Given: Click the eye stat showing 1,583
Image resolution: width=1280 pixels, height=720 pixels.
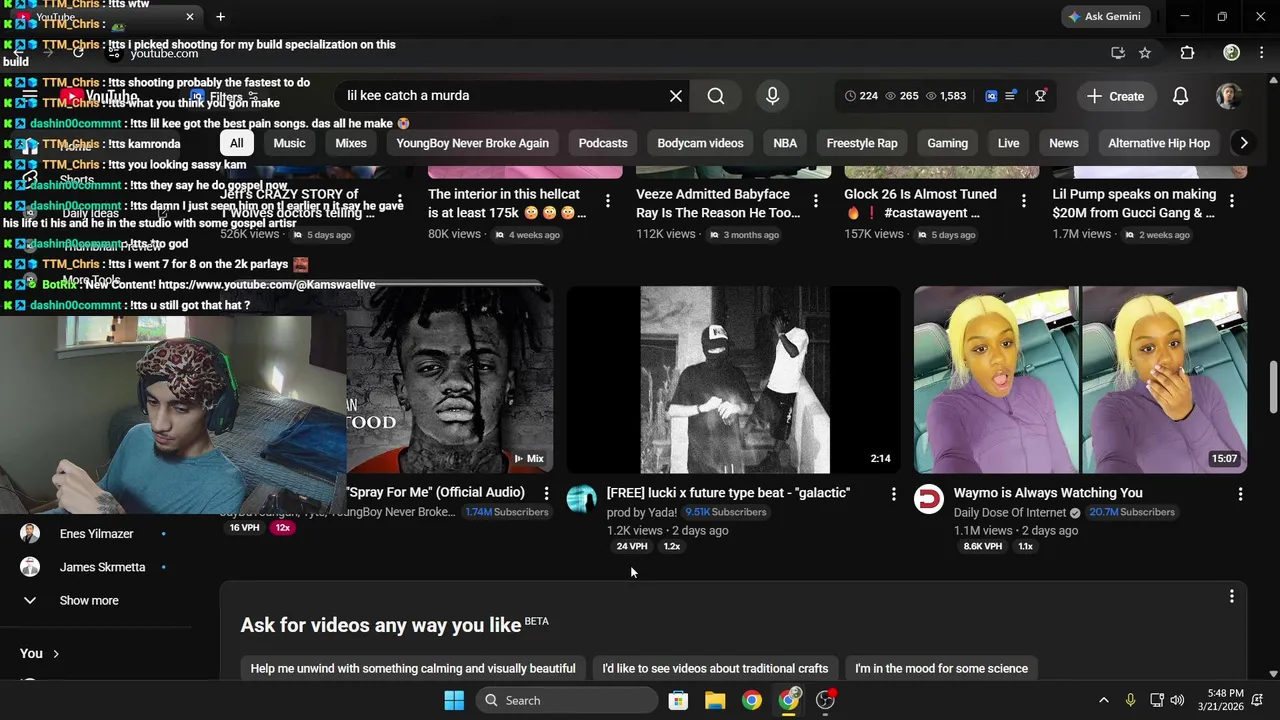Looking at the screenshot, I should pyautogui.click(x=946, y=96).
